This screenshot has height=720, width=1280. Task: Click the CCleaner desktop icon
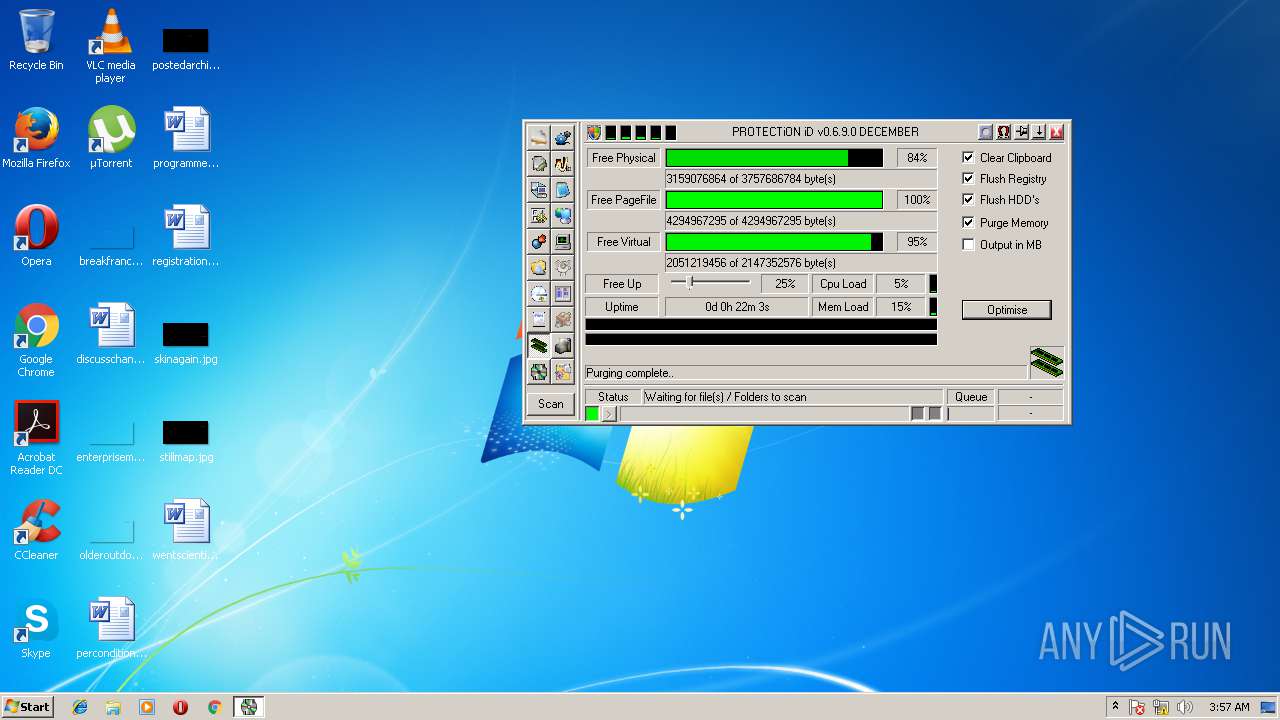(x=36, y=530)
